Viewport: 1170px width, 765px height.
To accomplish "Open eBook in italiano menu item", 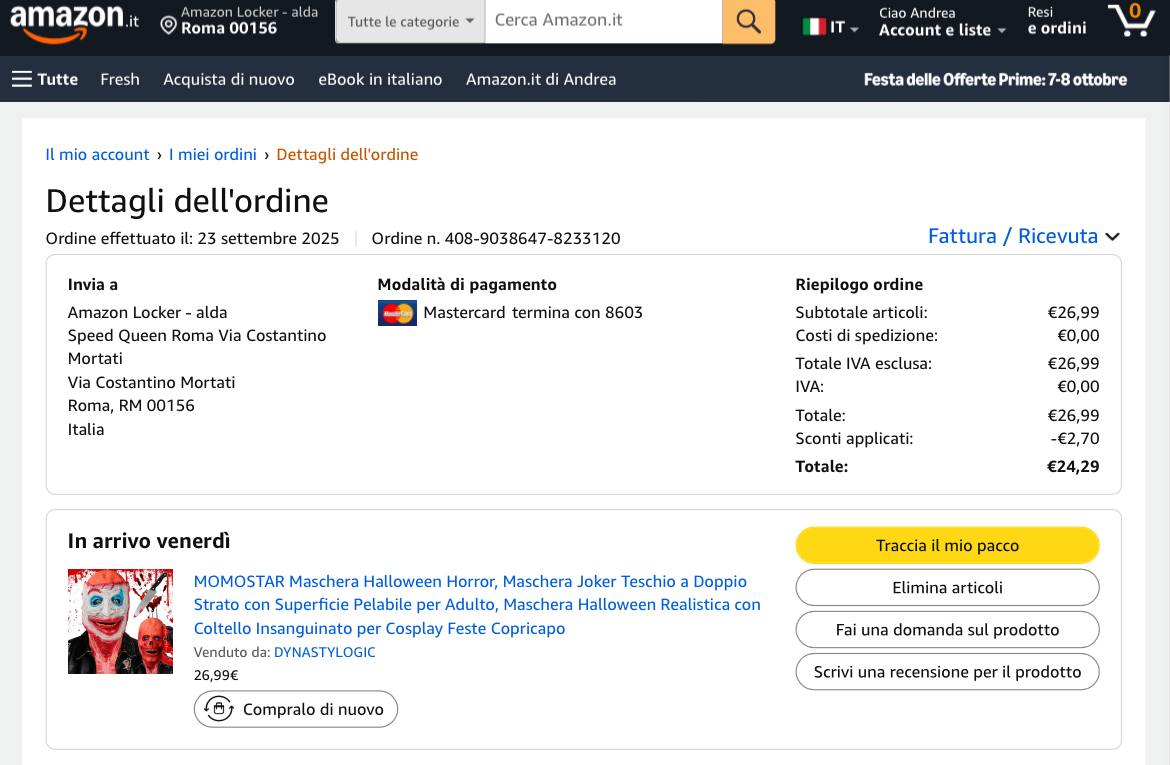I will 380,79.
